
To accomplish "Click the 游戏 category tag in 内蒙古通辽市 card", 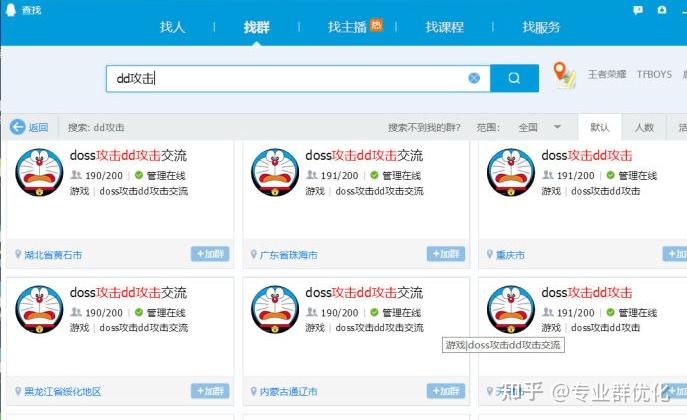I will click(315, 328).
